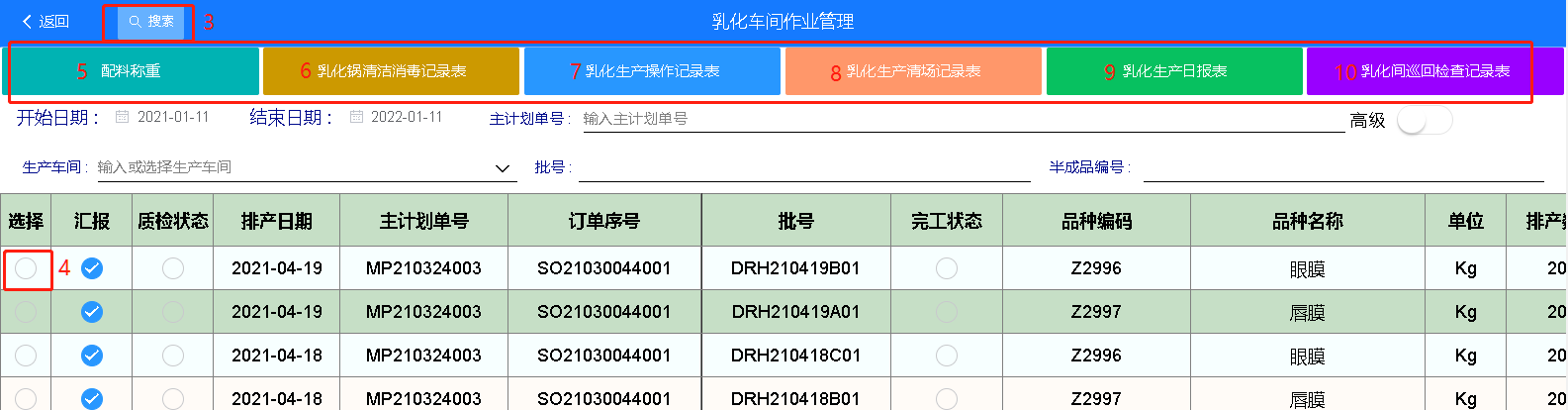Screen dimensions: 1568x410
Task: Click the 主计划单号 input field
Action: point(960,119)
